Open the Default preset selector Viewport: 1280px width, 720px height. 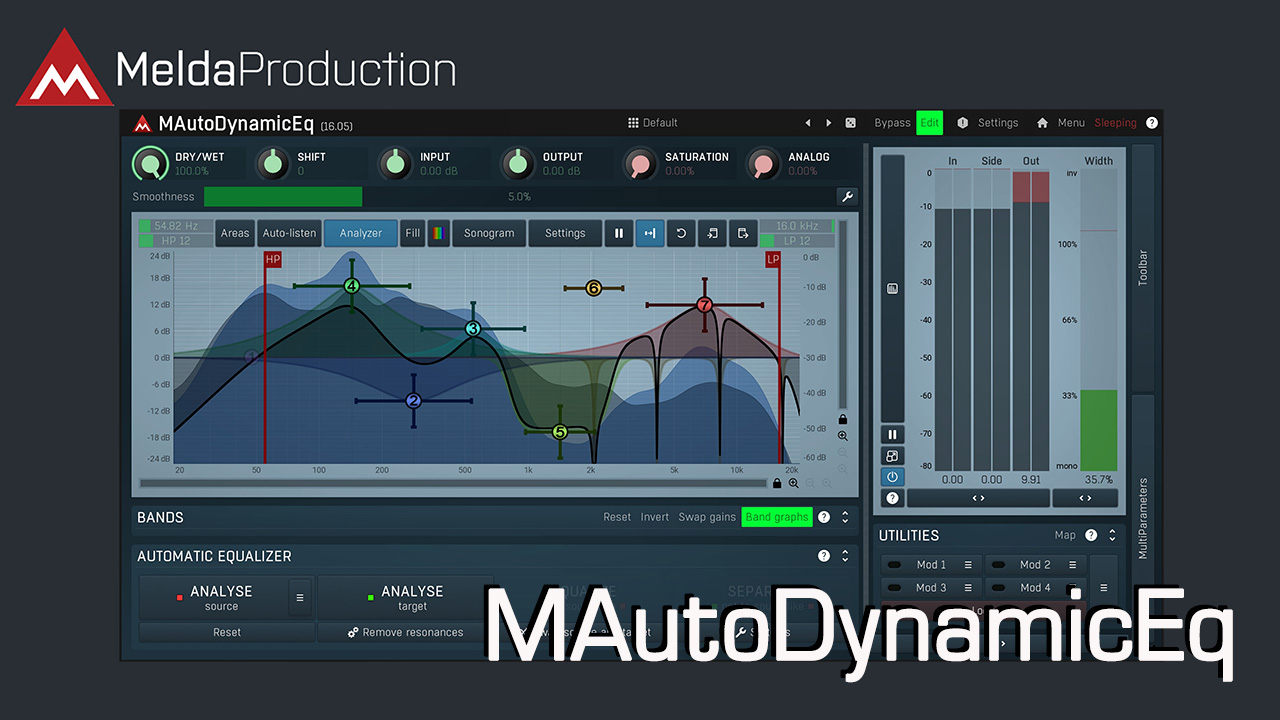coord(652,123)
